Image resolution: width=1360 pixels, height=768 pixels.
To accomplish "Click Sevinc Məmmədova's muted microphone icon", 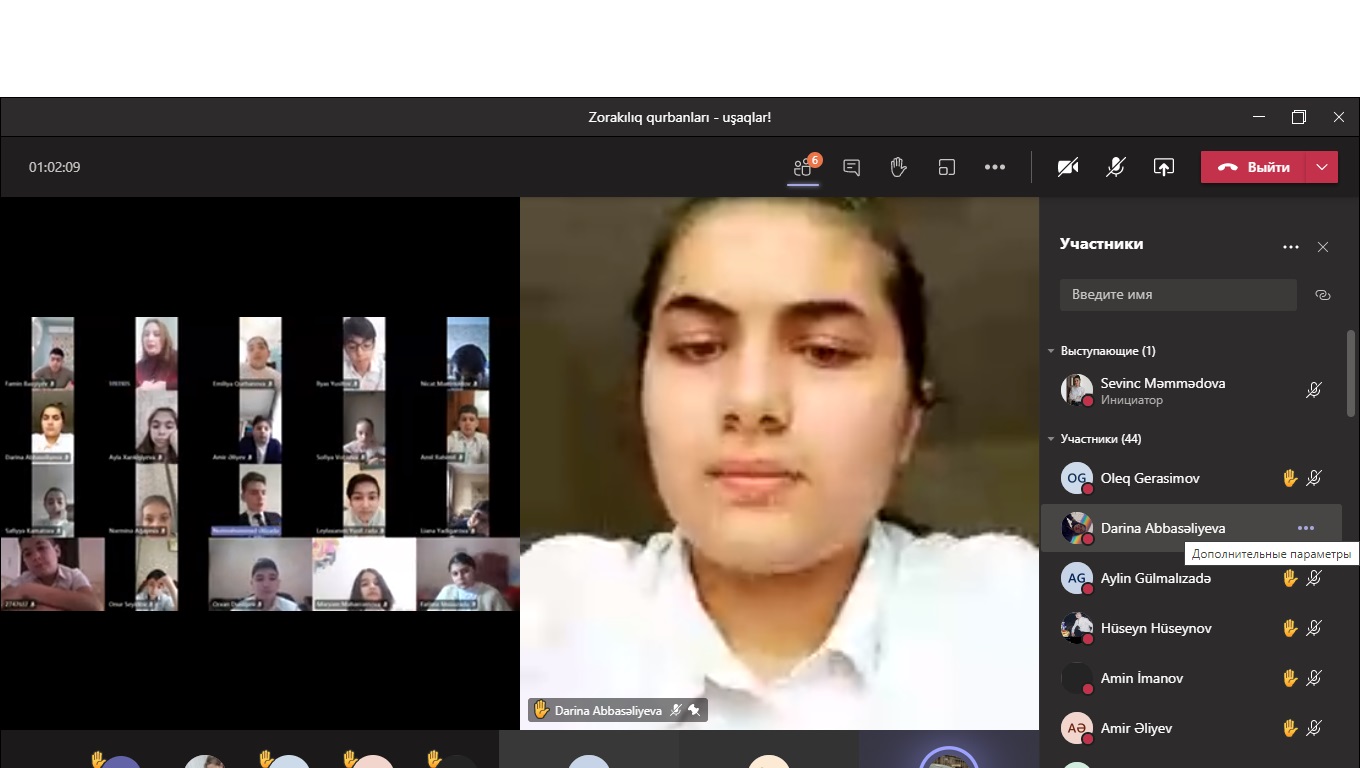I will (1314, 390).
